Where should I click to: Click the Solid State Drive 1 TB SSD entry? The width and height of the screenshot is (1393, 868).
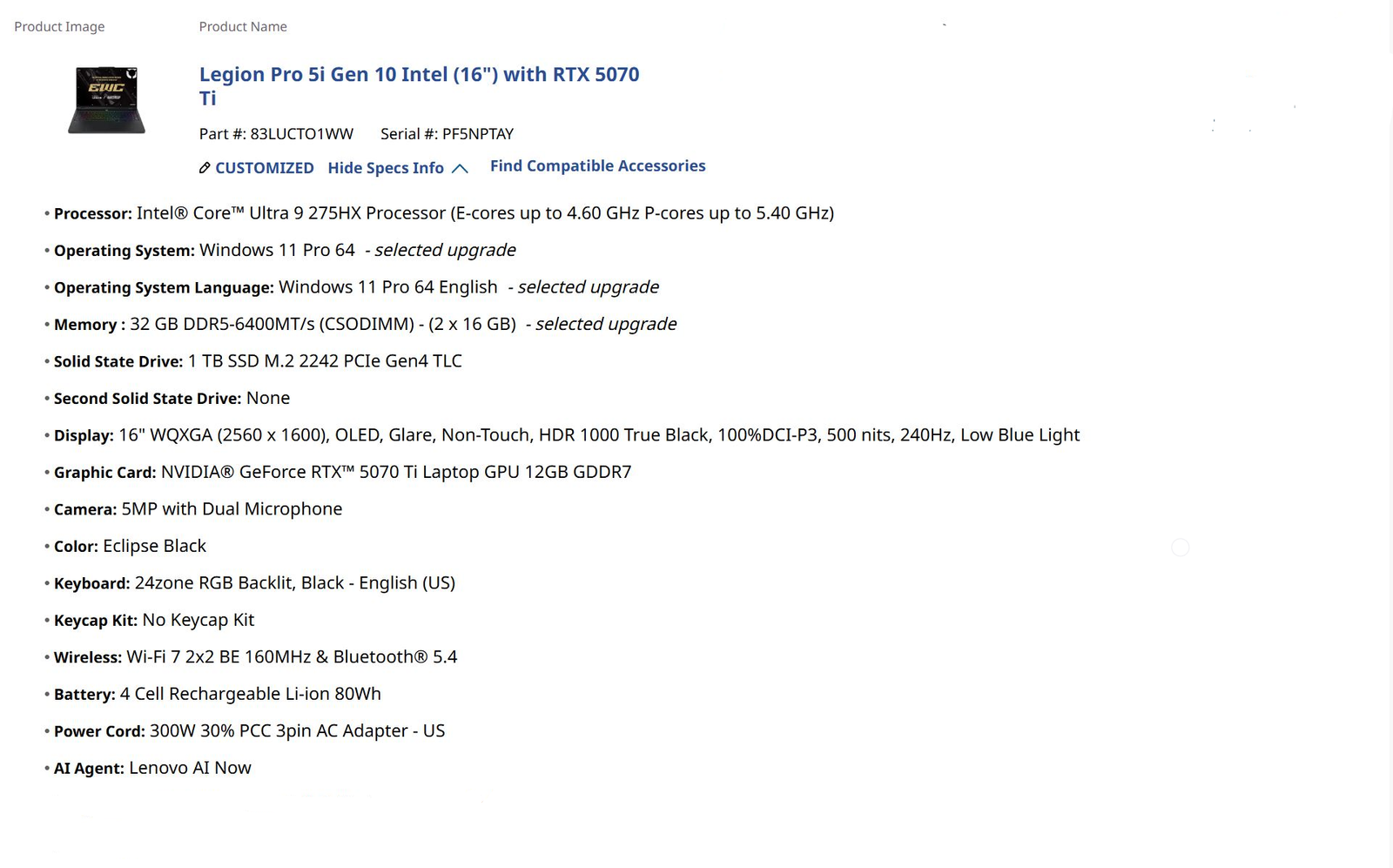(325, 361)
